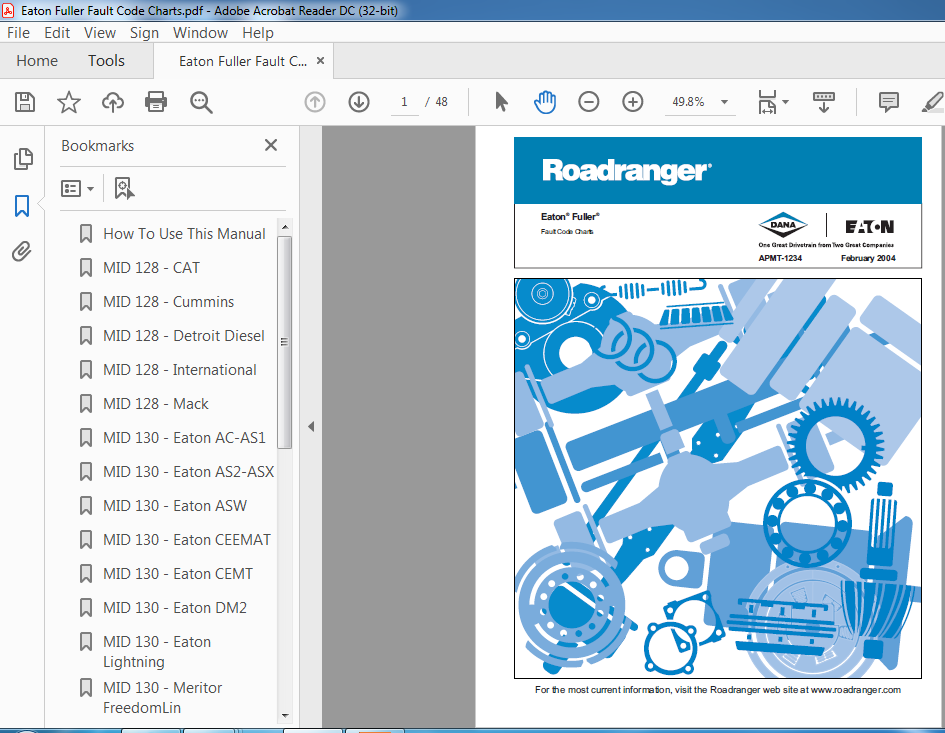Print the document with the printer icon

pyautogui.click(x=156, y=102)
